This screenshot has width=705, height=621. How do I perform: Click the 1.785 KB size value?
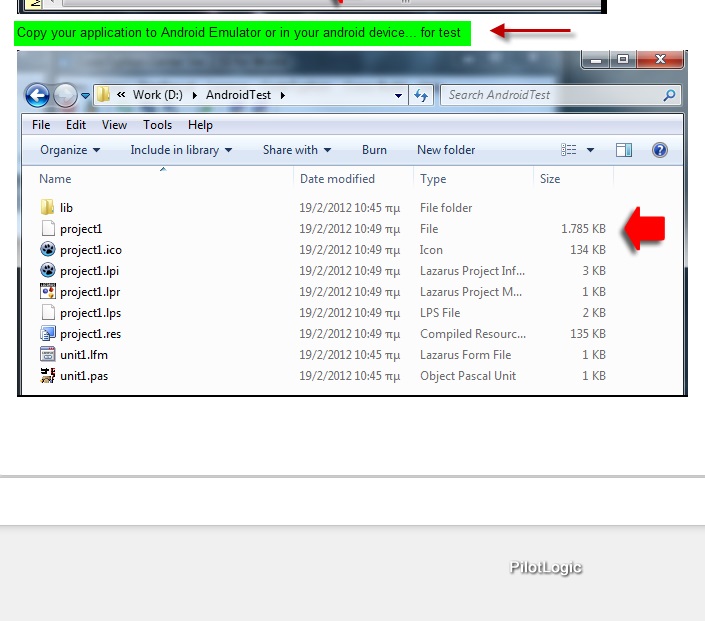coord(583,228)
